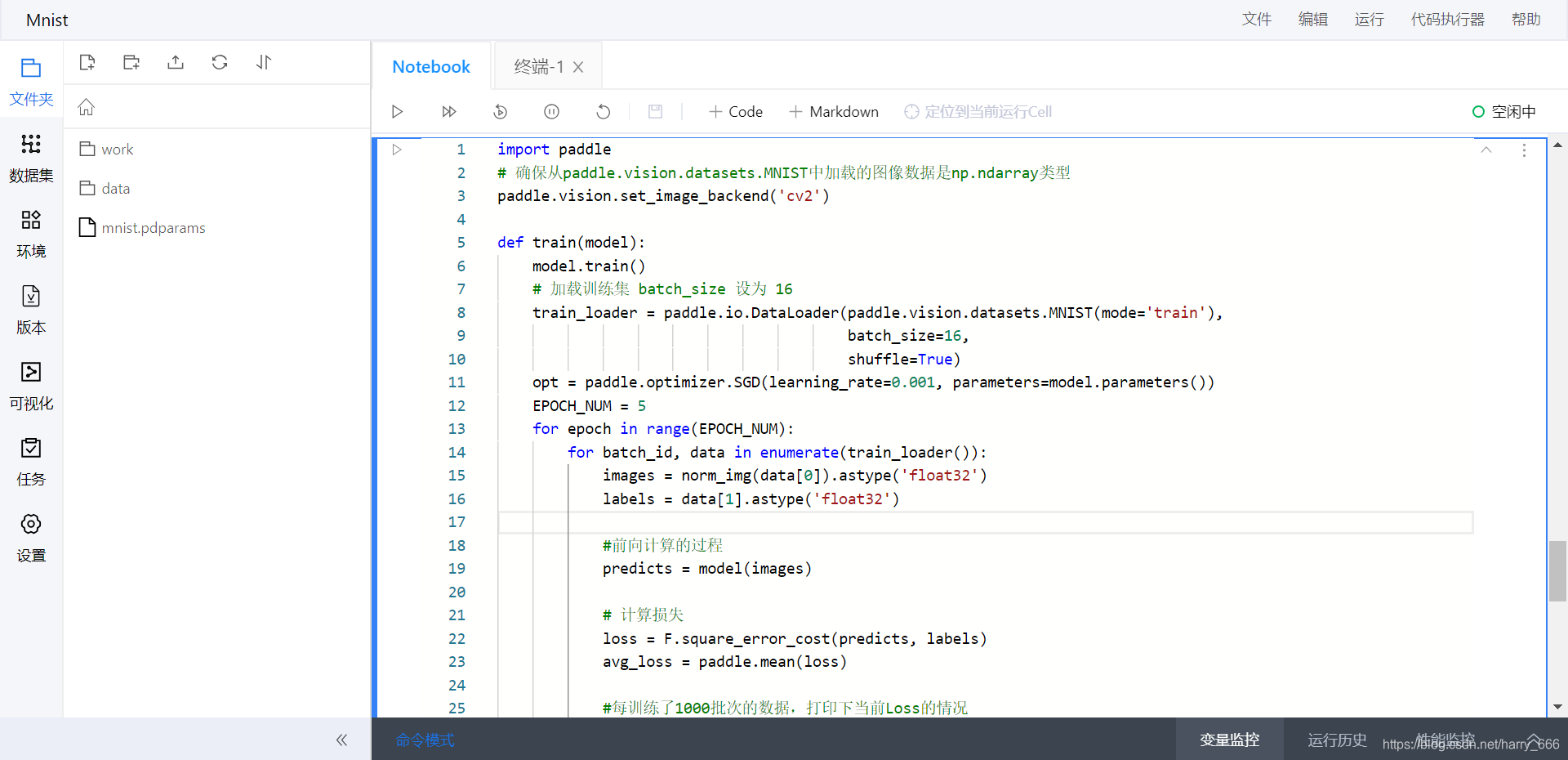Click code line 'def train(model):'
This screenshot has width=1568, height=760.
[571, 243]
